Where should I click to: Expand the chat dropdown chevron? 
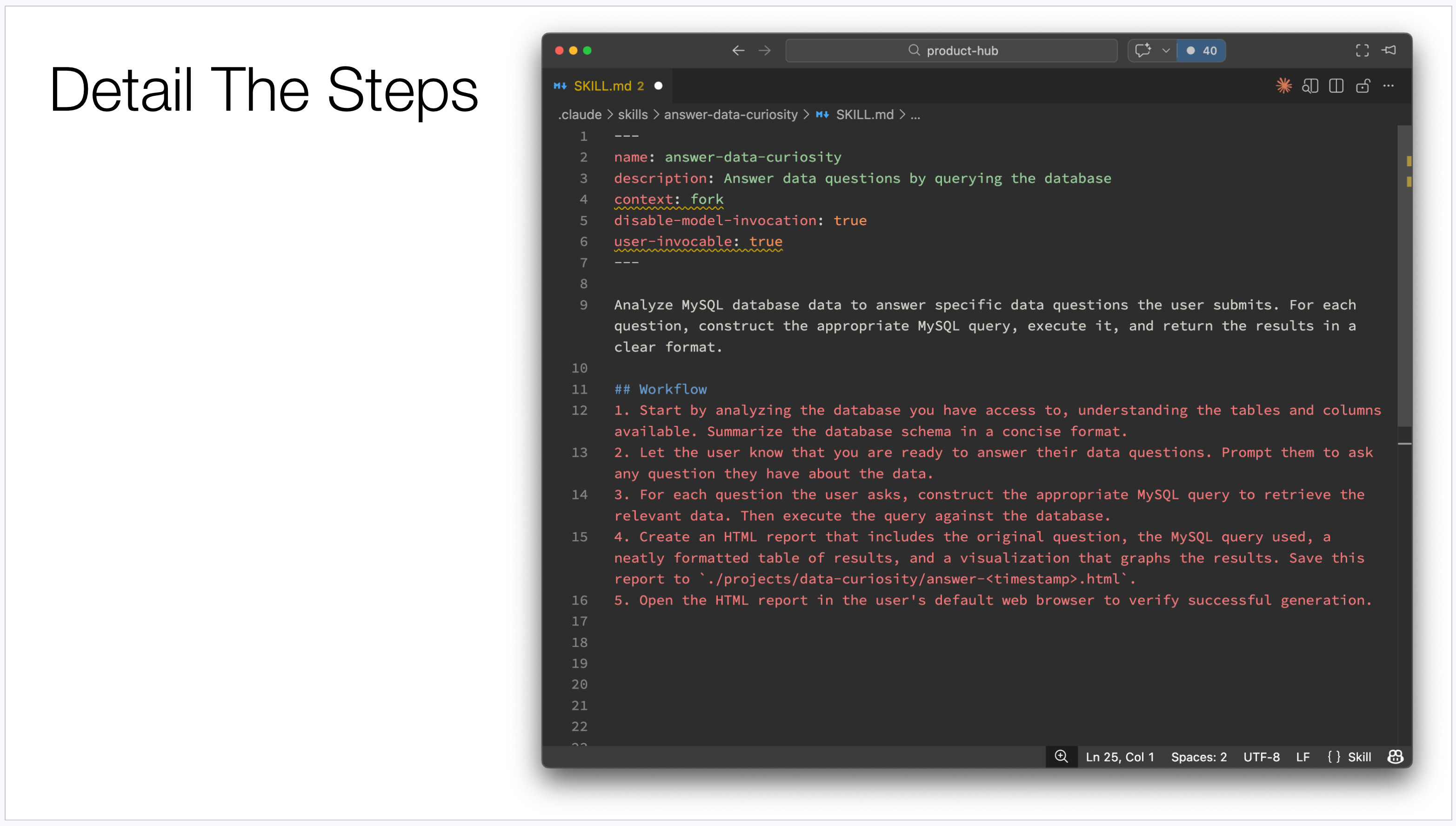click(1166, 51)
